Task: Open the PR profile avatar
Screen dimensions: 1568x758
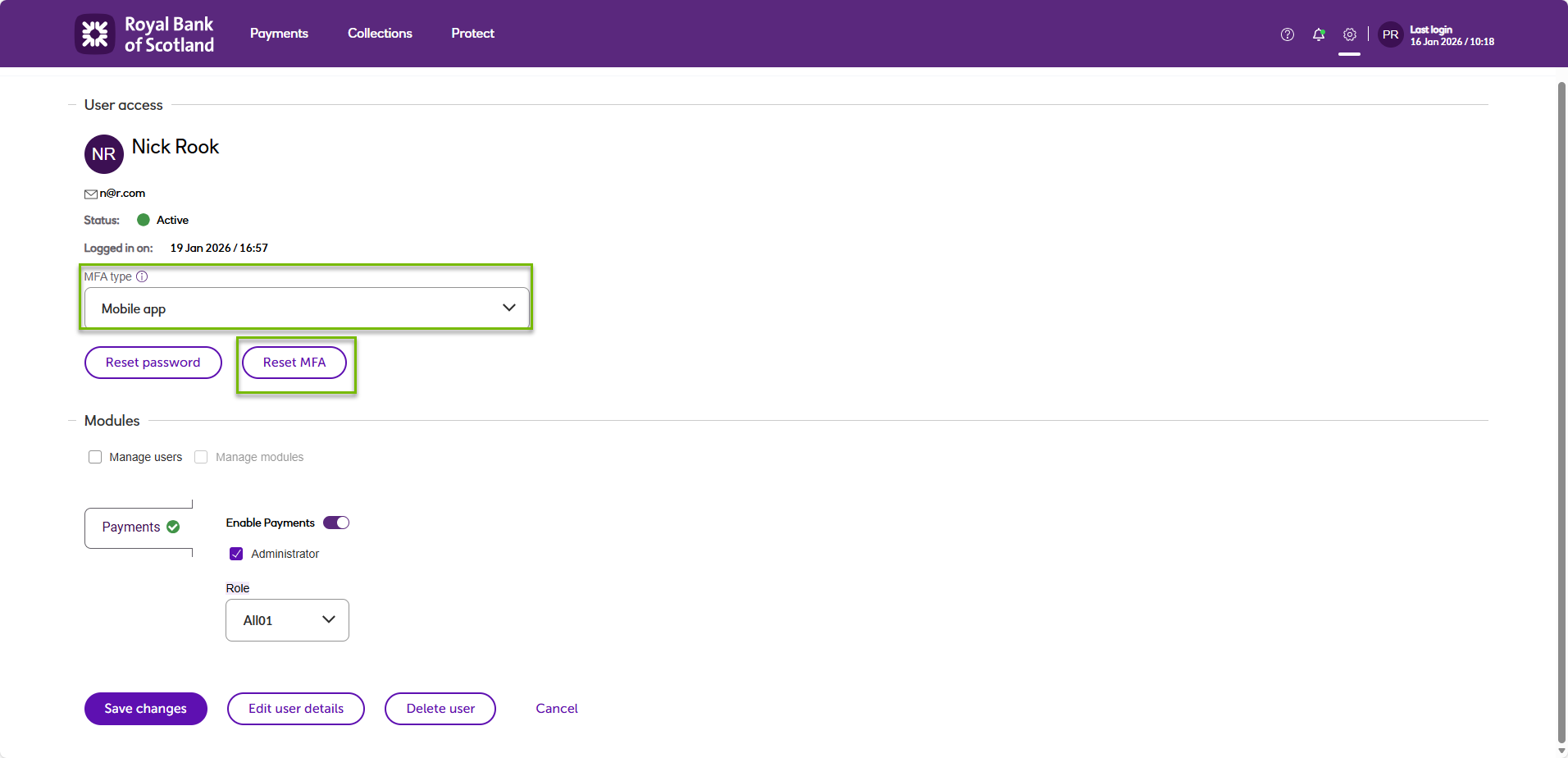Action: pyautogui.click(x=1391, y=34)
